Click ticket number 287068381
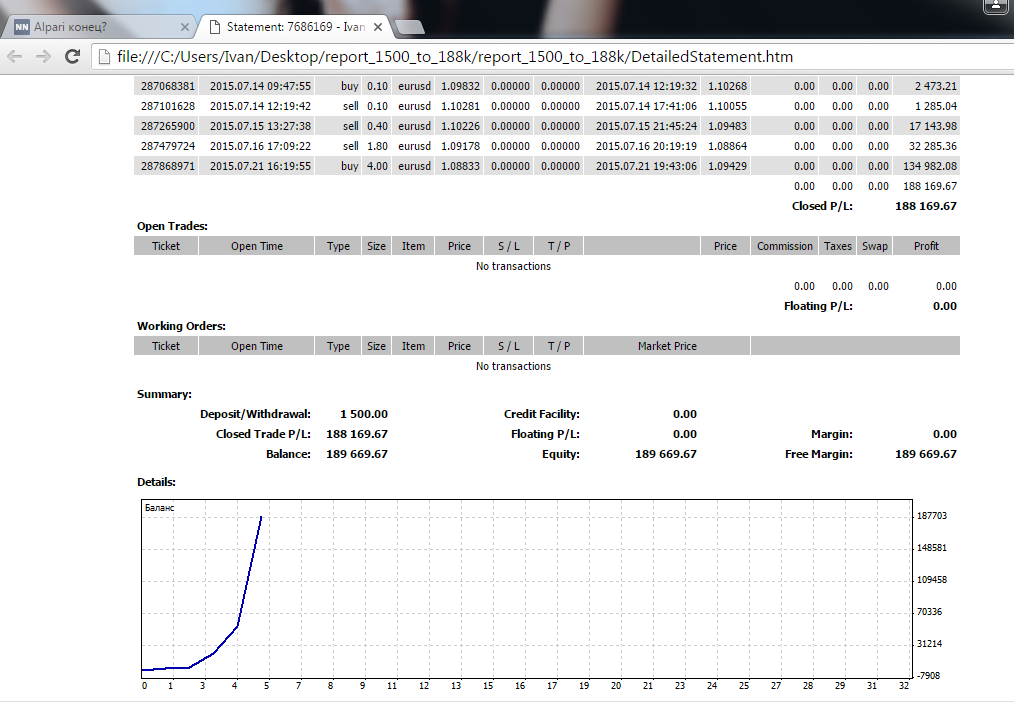This screenshot has width=1014, height=702. pos(167,86)
